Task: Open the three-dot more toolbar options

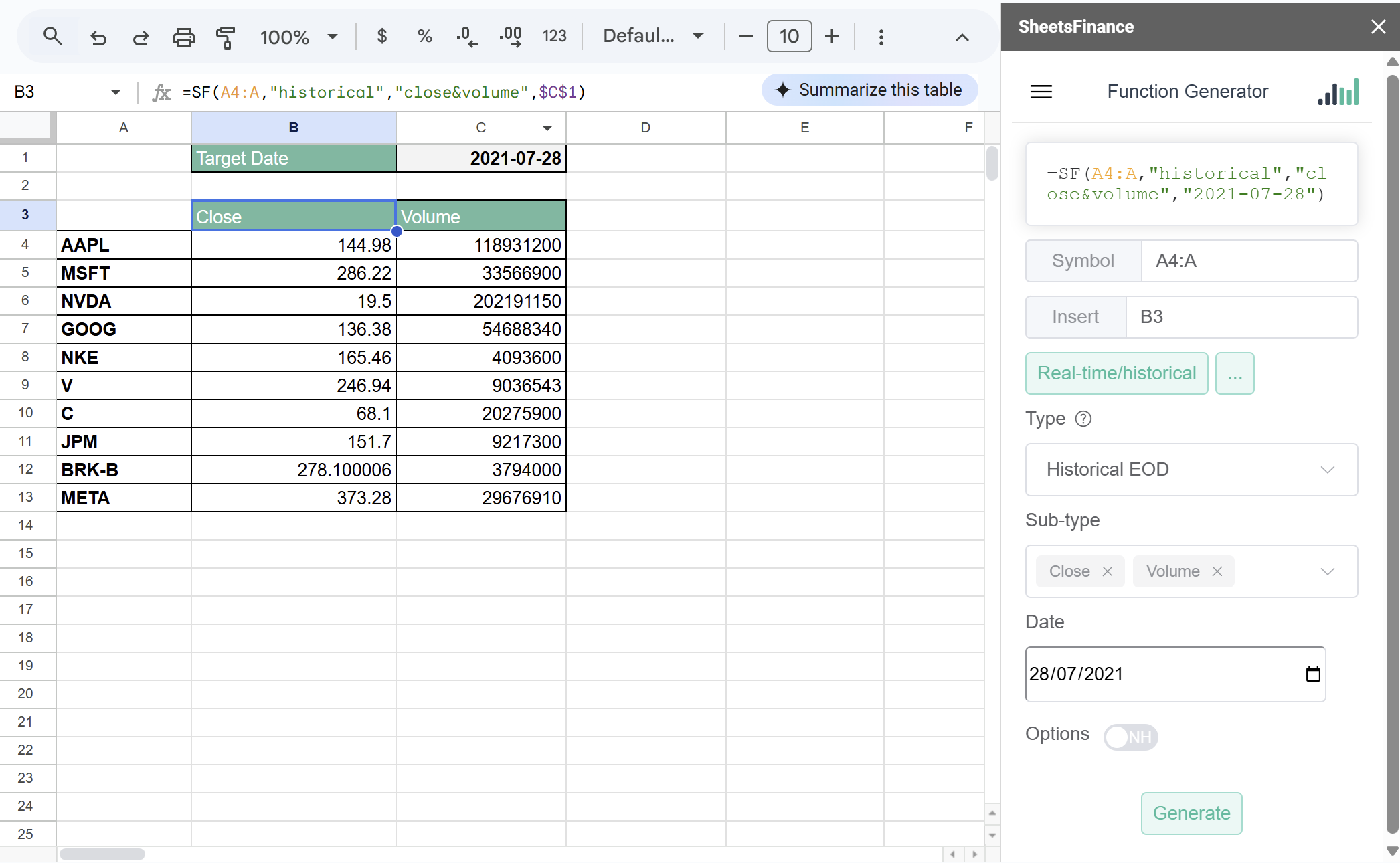Action: pos(881,37)
